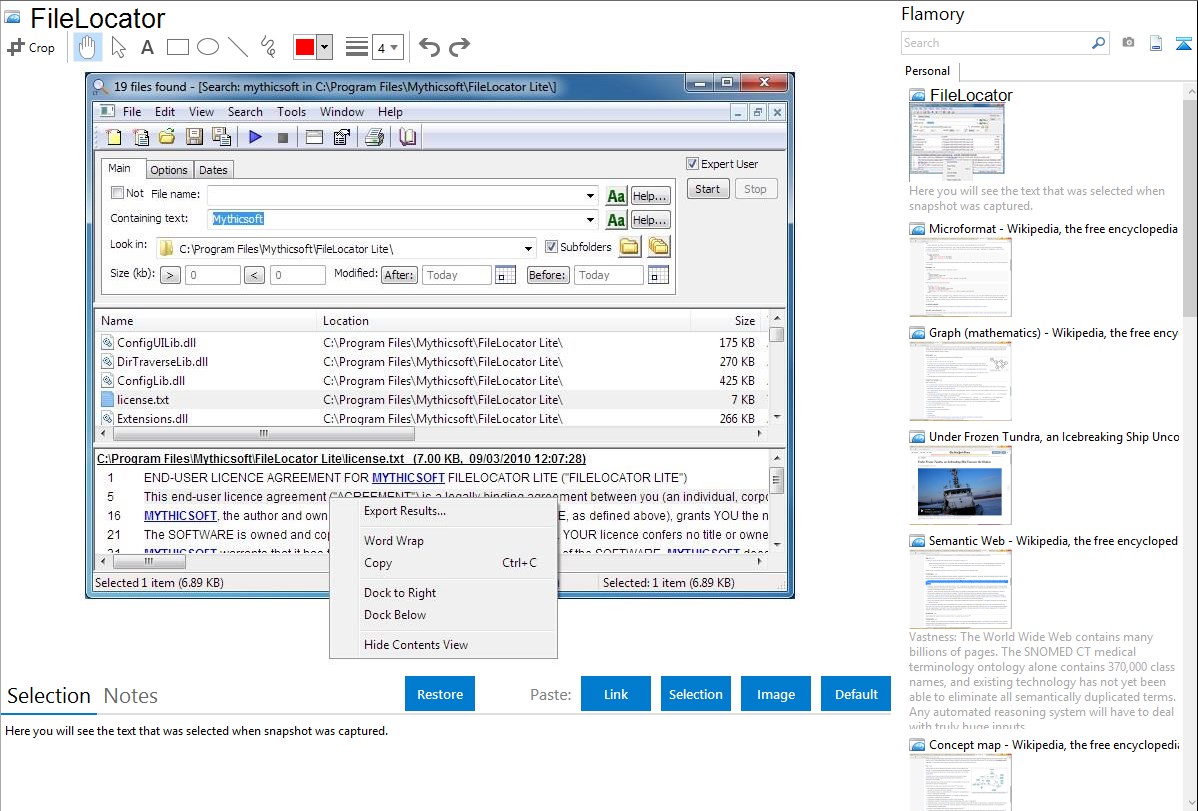Open the Tools menu
The height and width of the screenshot is (811, 1198).
[x=291, y=112]
